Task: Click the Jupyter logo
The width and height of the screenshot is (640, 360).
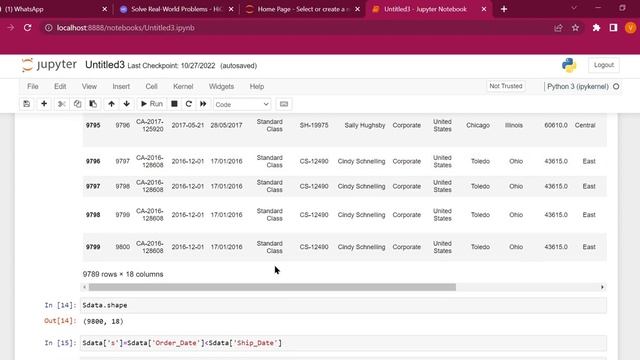Action: pyautogui.click(x=49, y=65)
